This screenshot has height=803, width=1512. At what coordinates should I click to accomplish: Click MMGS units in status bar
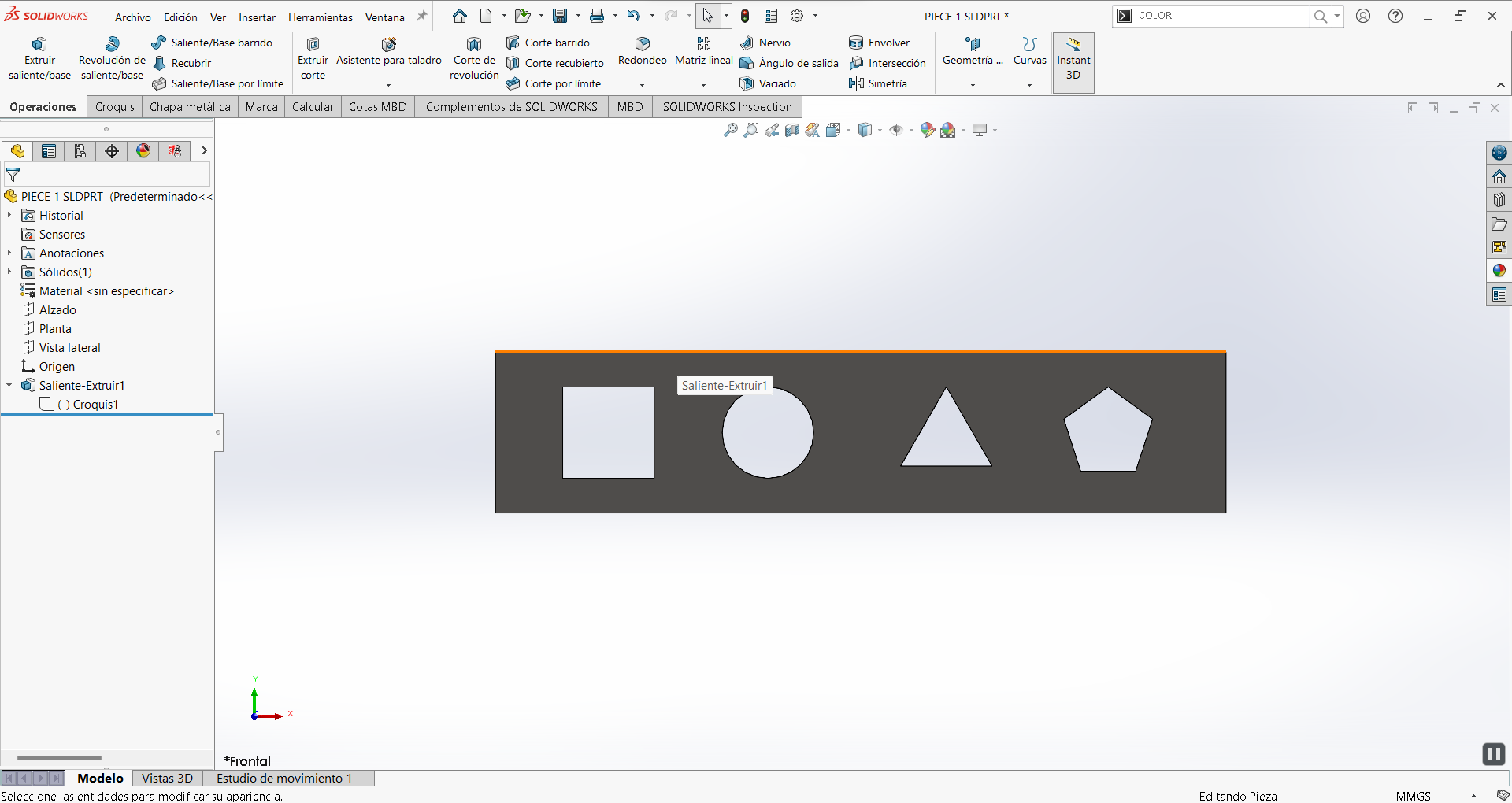1413,796
